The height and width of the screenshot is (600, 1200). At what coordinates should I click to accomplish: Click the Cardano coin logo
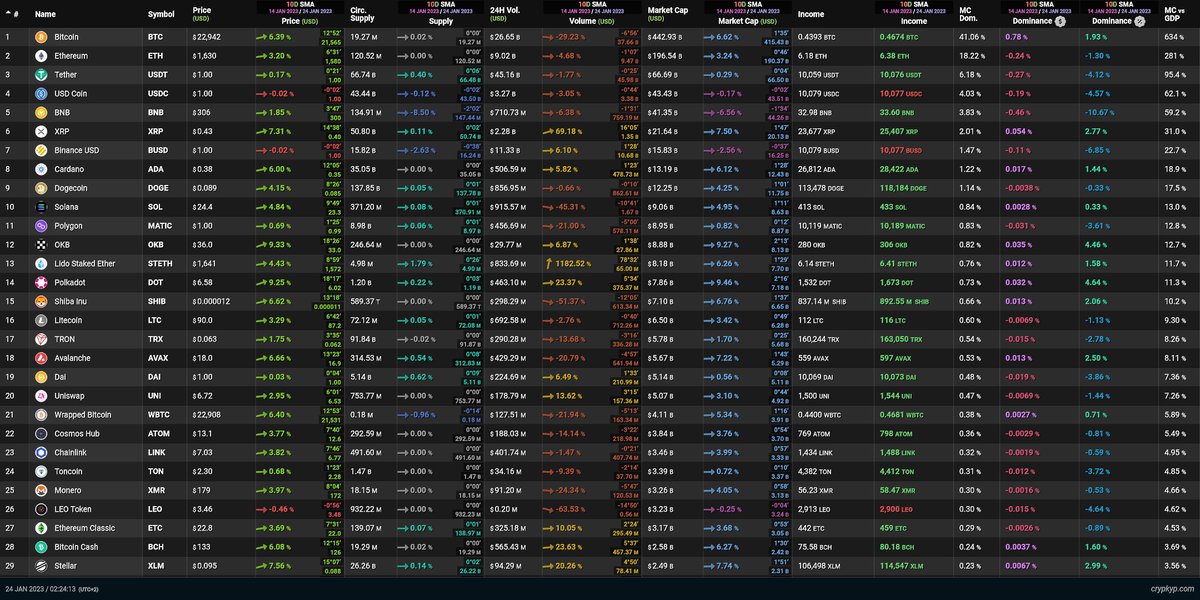pos(42,168)
